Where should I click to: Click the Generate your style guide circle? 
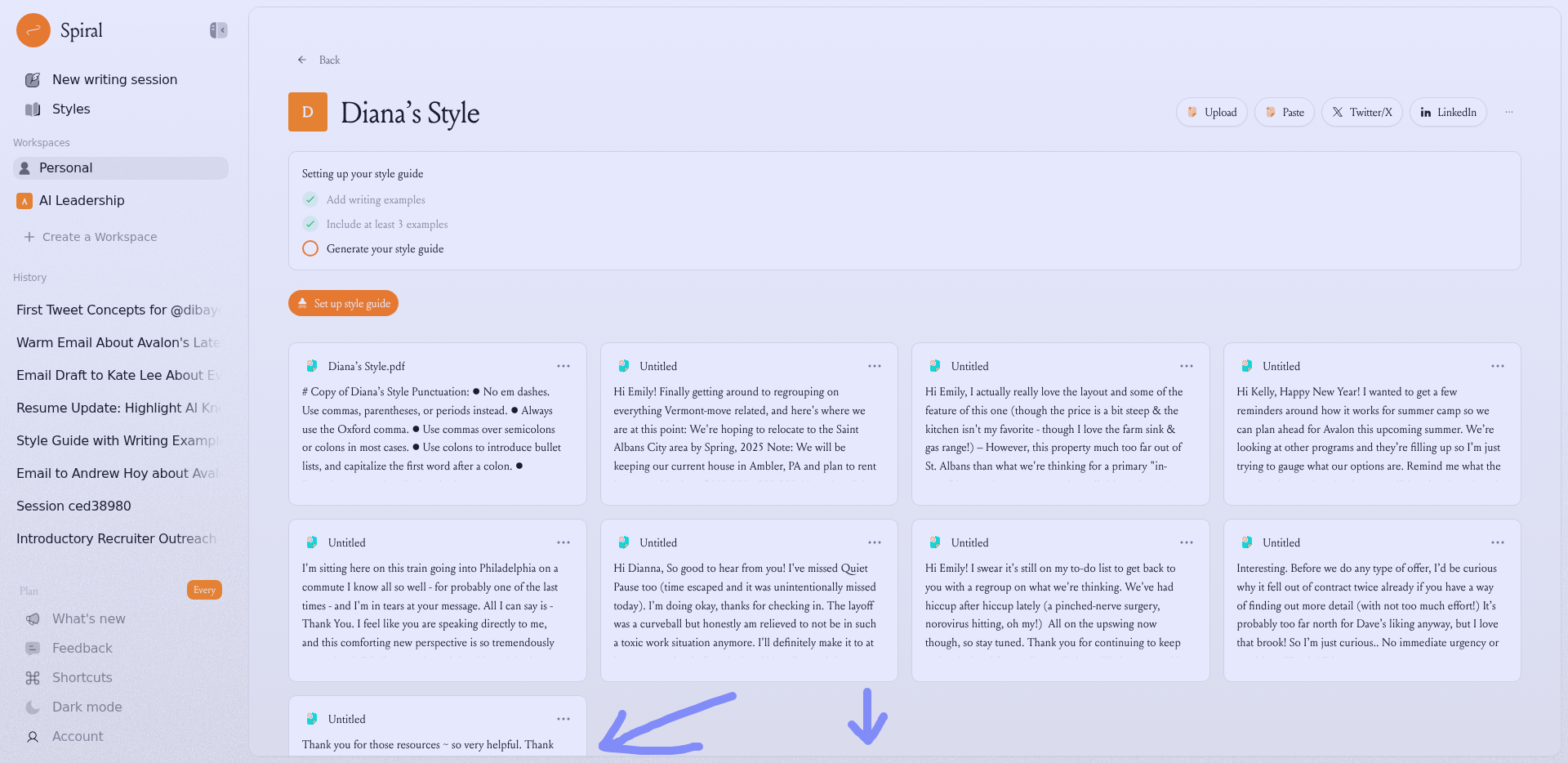tap(310, 248)
